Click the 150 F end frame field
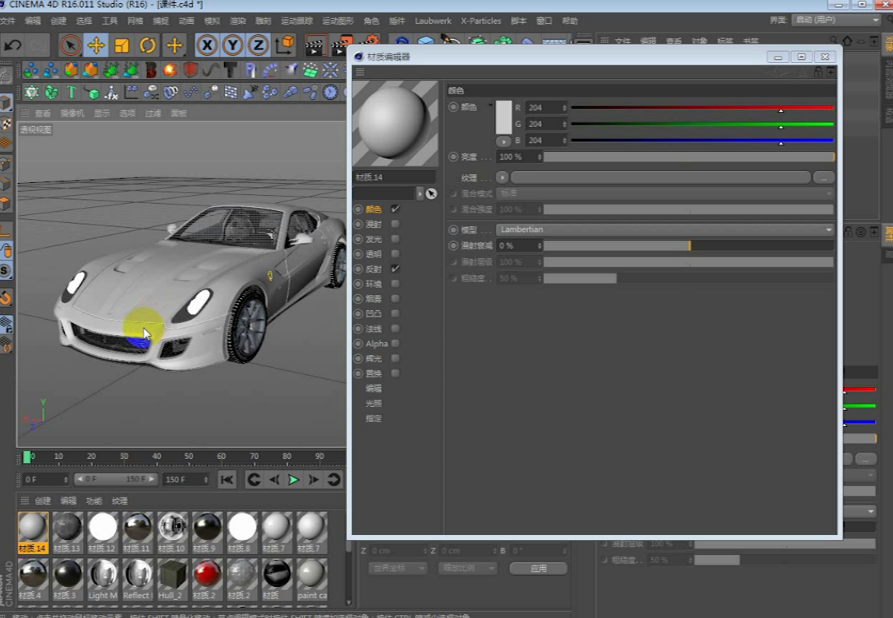The height and width of the screenshot is (618, 893). (x=186, y=480)
